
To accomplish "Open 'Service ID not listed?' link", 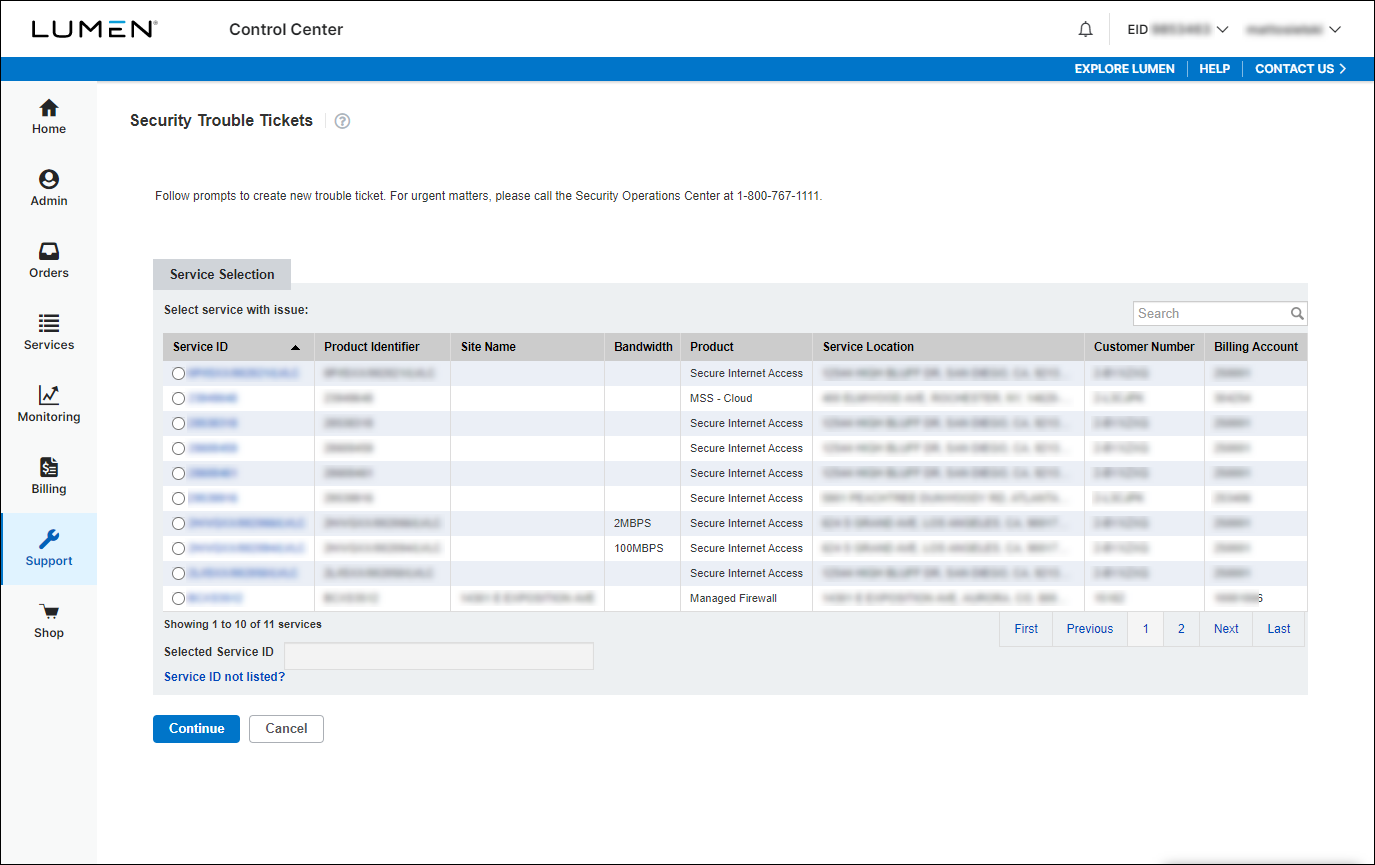I will (224, 677).
